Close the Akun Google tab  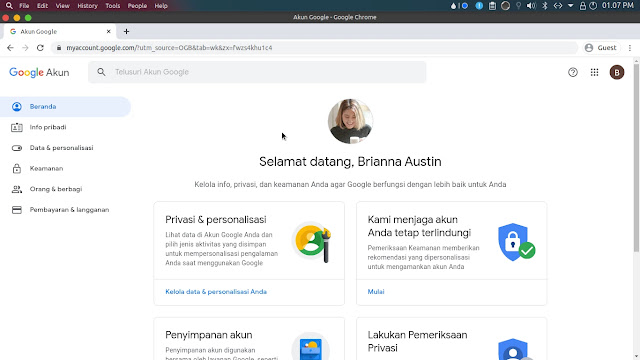click(109, 31)
